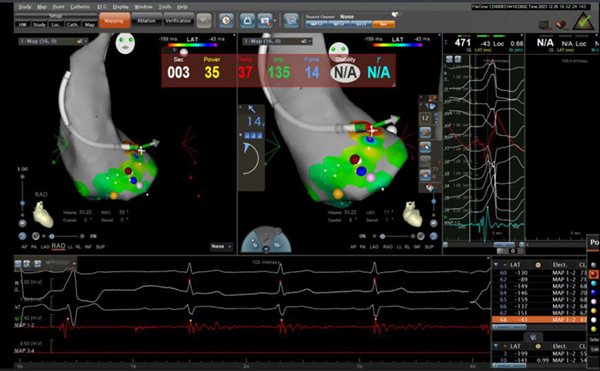Open the Display menu
This screenshot has height=371, width=600.
[121, 7]
